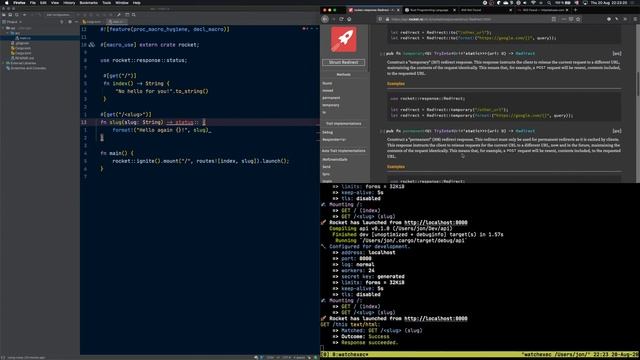Collapse the temporary fn docs section
The width and height of the screenshot is (640, 360).
(x=381, y=53)
